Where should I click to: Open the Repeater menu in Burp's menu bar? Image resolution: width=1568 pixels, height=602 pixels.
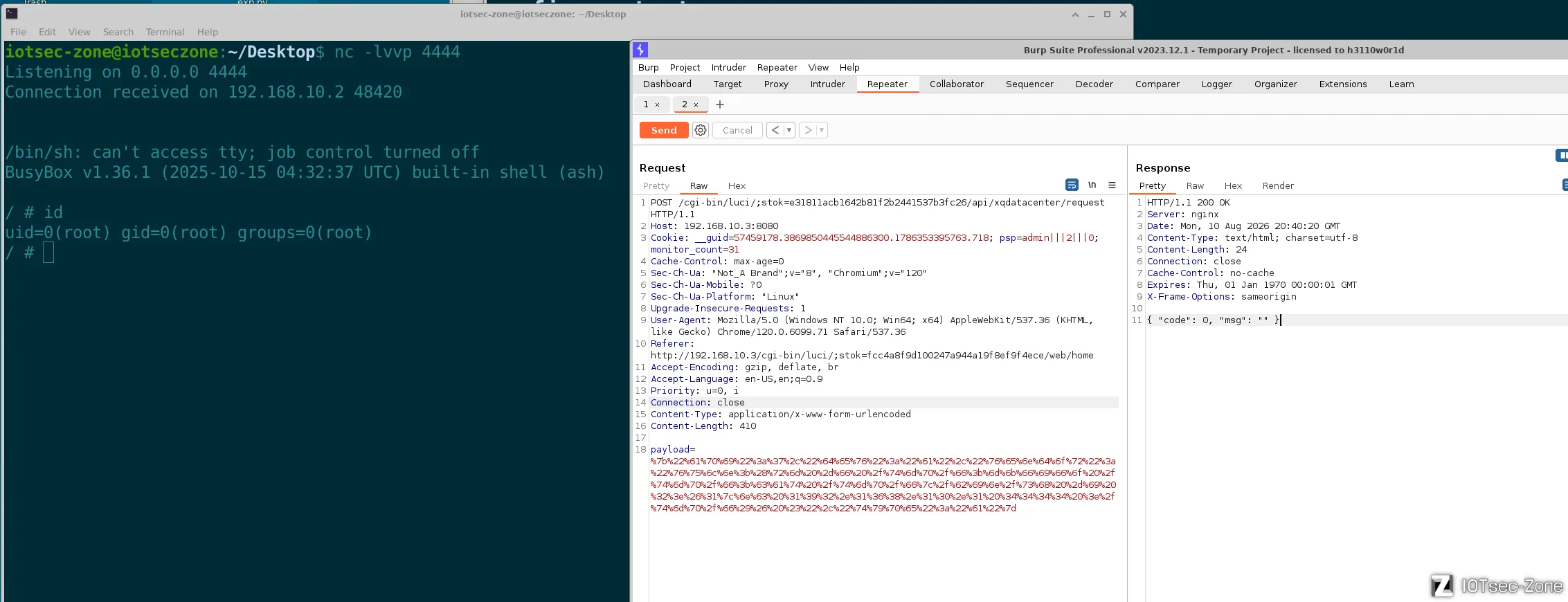(777, 67)
